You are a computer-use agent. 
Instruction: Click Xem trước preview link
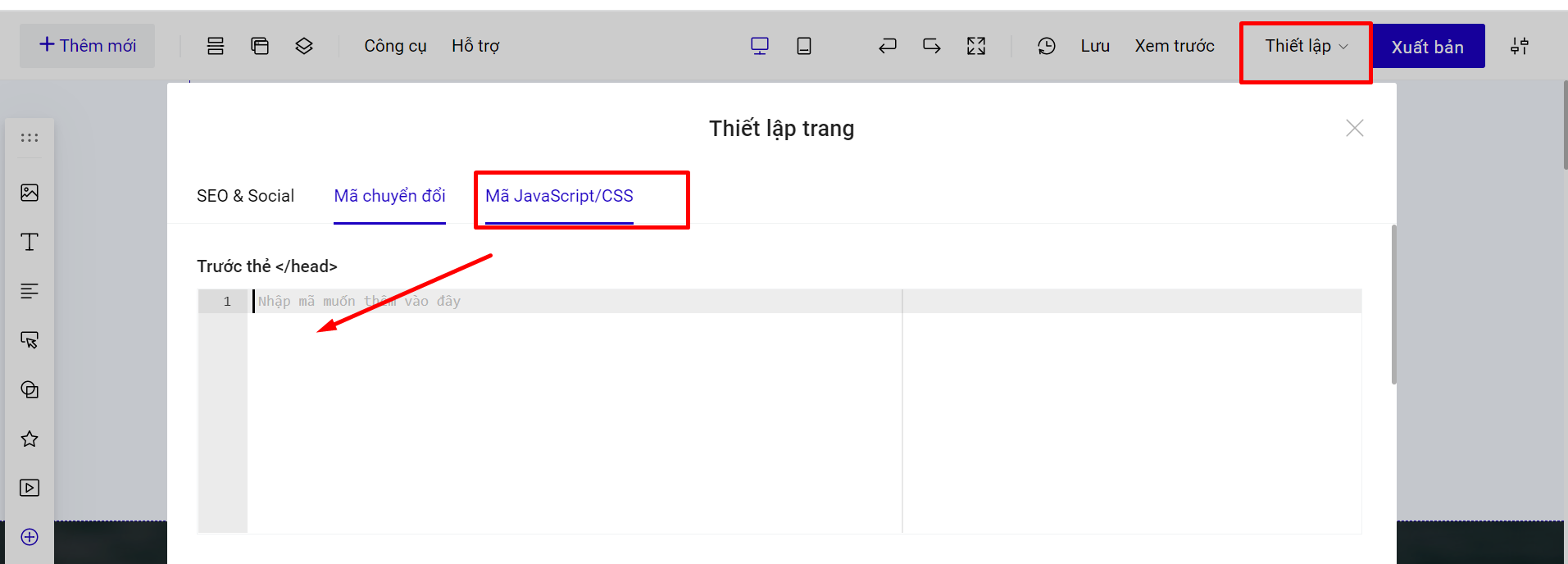click(x=1175, y=46)
